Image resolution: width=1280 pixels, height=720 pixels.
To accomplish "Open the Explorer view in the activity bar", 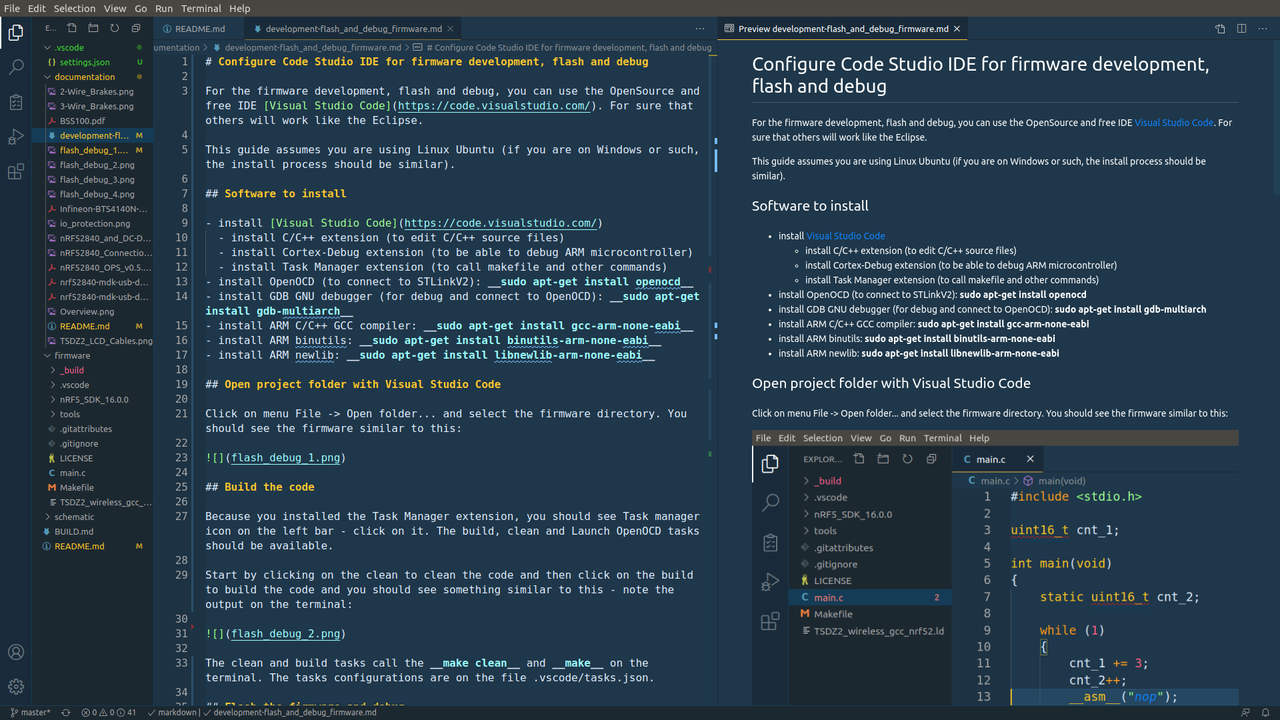I will pyautogui.click(x=16, y=33).
